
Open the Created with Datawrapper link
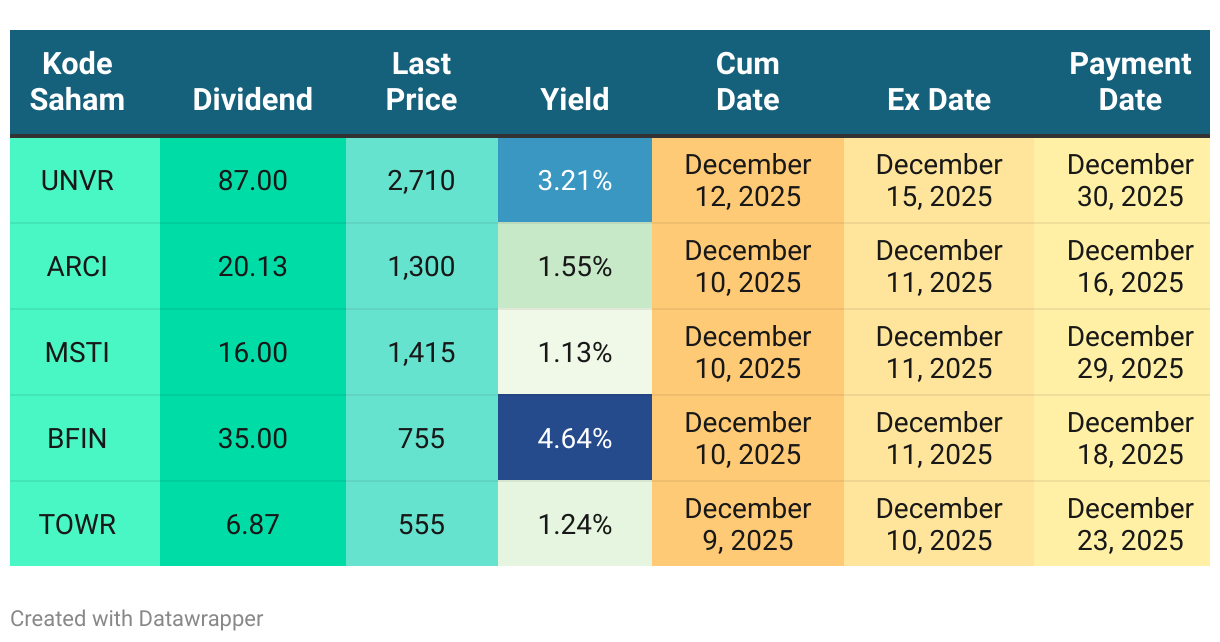137,619
